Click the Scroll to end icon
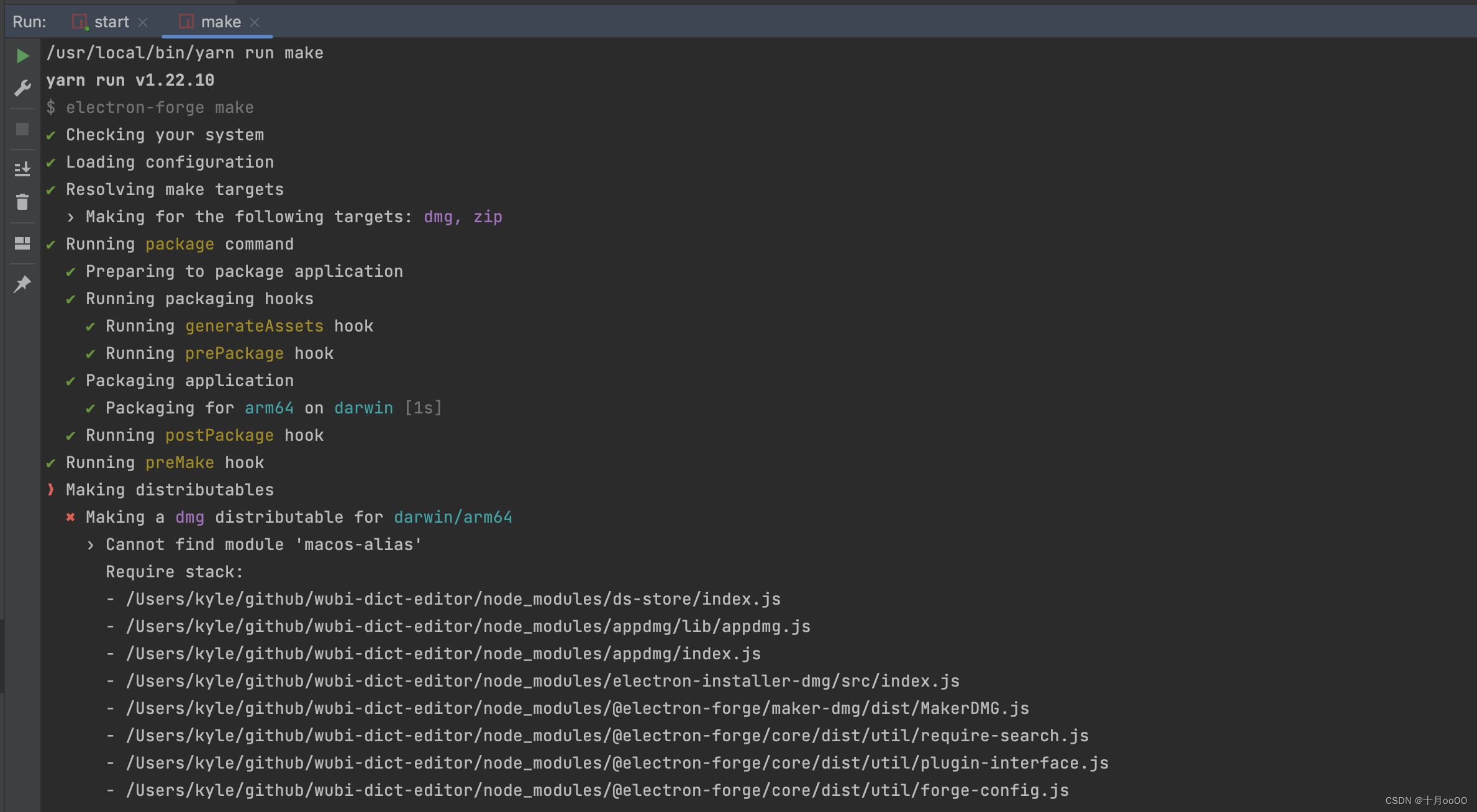 click(x=22, y=169)
